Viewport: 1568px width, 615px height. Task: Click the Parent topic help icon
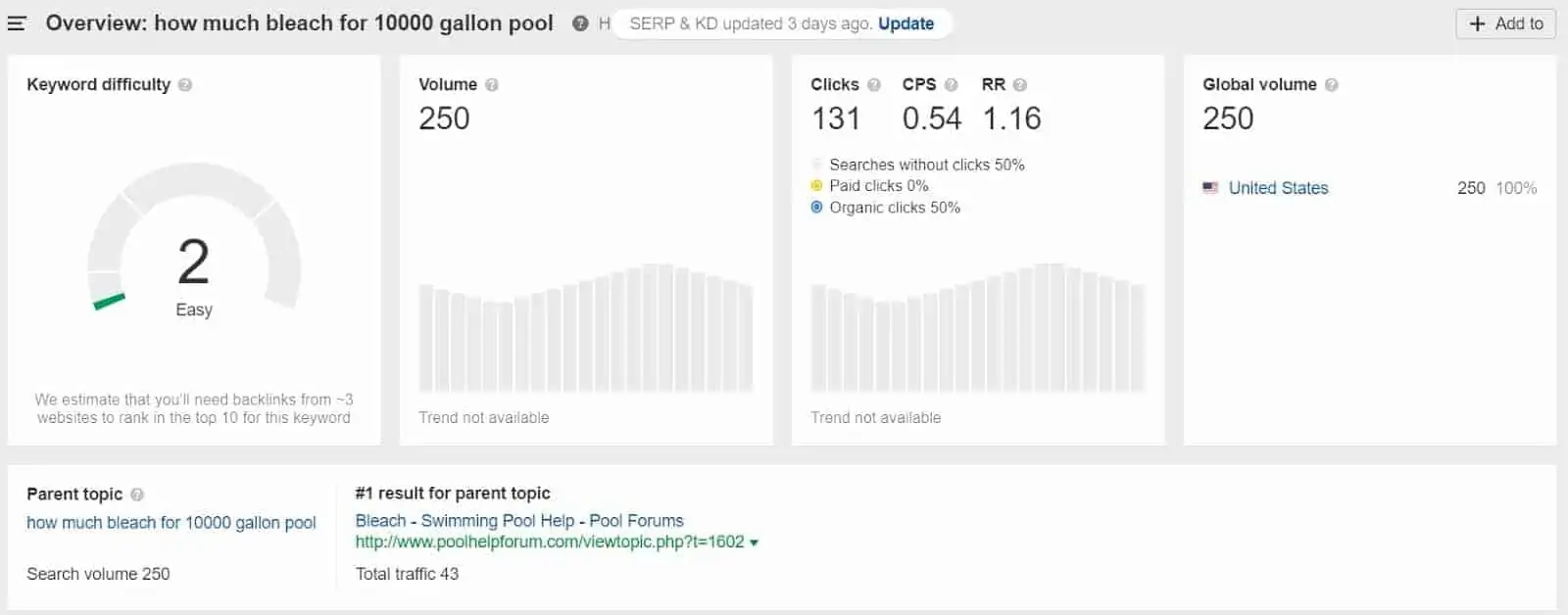(x=137, y=495)
